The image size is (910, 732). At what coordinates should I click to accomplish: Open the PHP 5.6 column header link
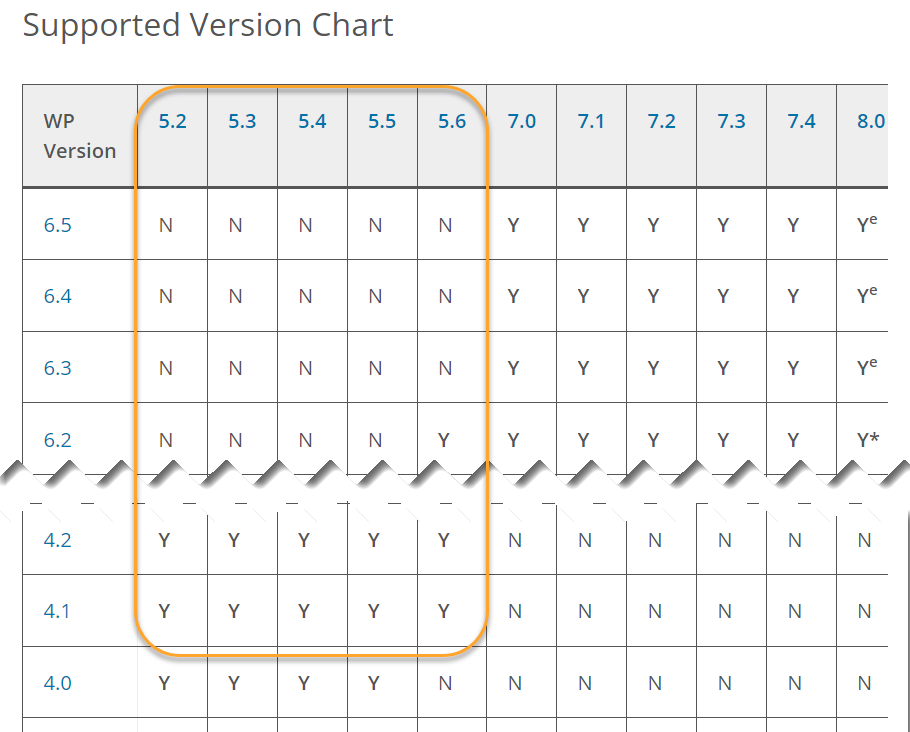[x=452, y=121]
